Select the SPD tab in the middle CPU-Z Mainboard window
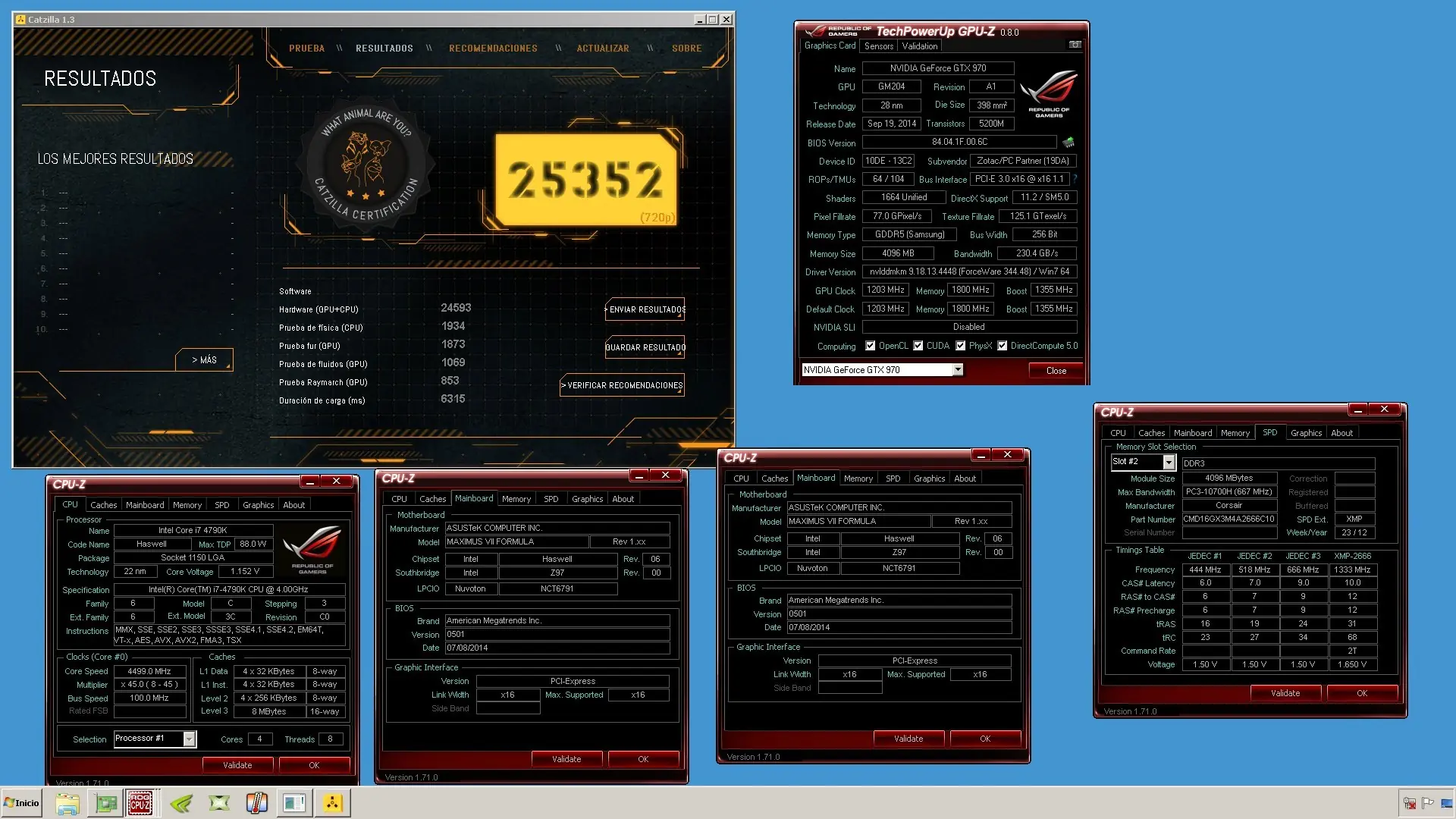The height and width of the screenshot is (819, 1456). click(551, 499)
